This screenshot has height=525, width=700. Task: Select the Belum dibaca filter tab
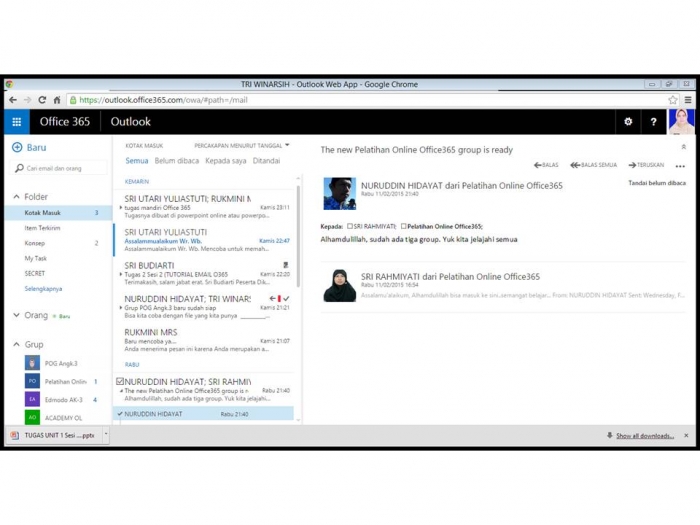coord(177,161)
